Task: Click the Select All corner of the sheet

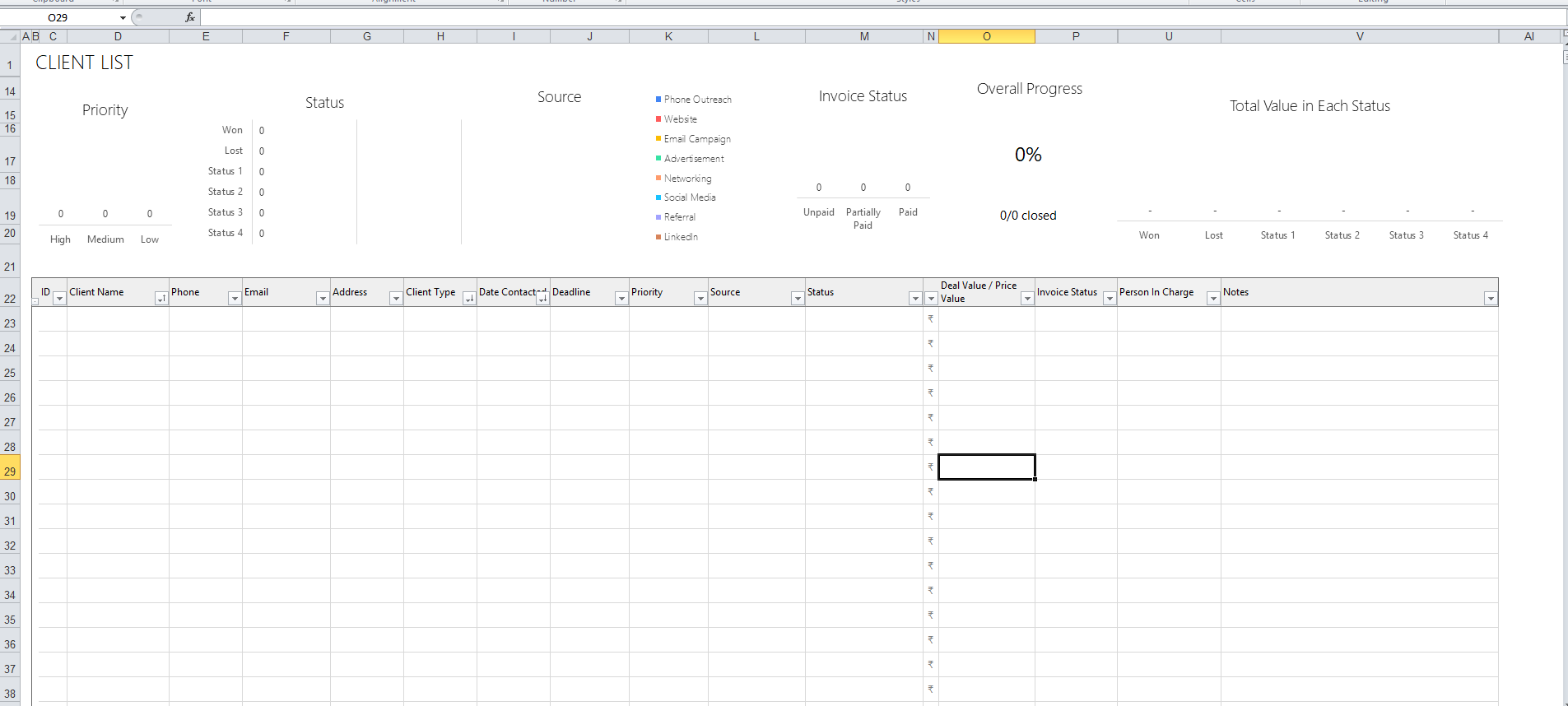Action: tap(12, 36)
